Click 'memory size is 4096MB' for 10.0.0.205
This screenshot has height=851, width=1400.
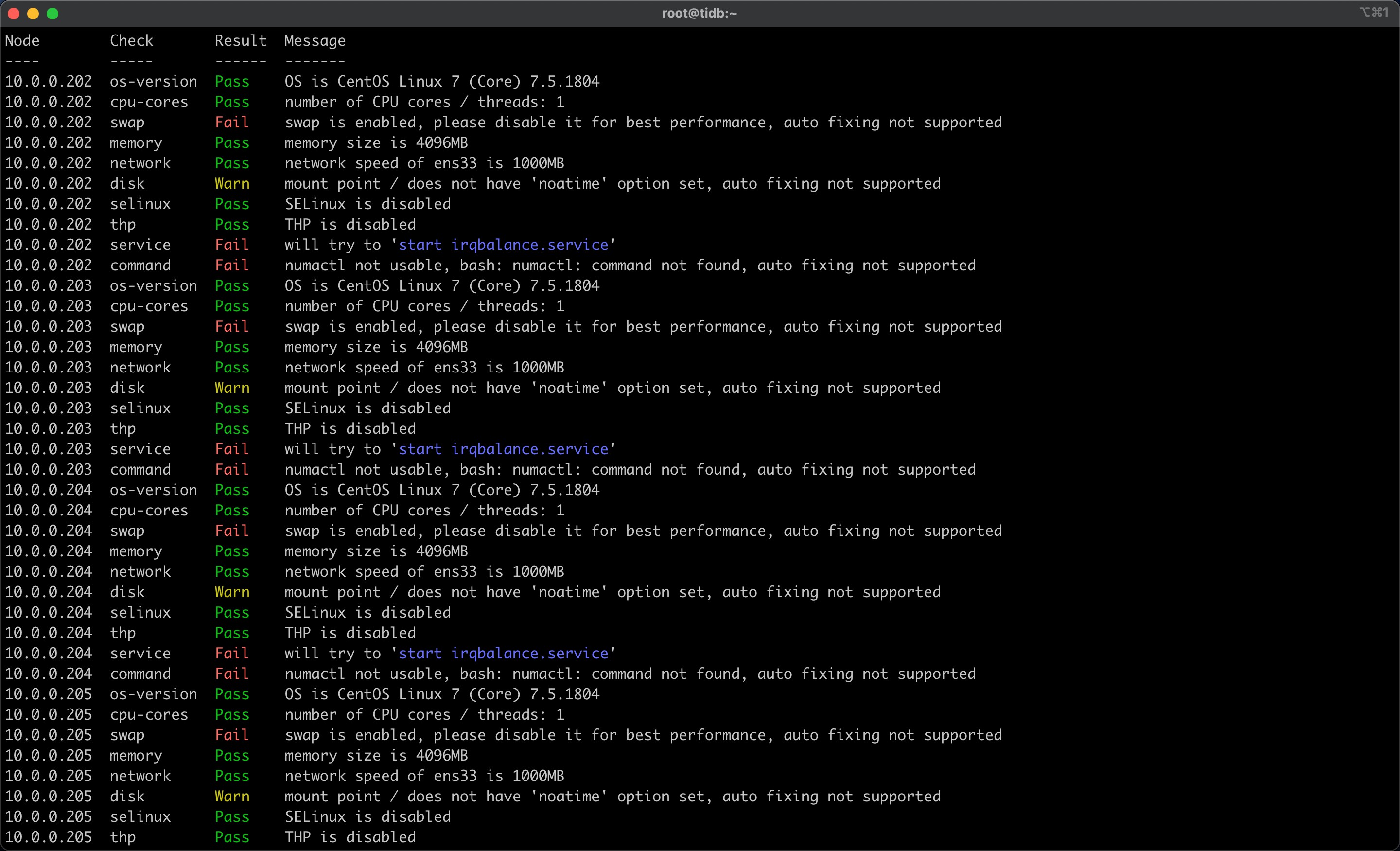click(x=376, y=756)
